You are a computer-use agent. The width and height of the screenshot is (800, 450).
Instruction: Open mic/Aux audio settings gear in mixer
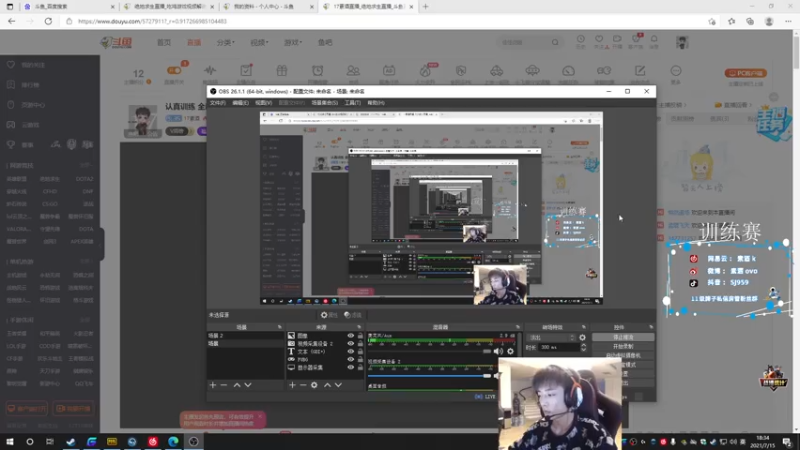tap(510, 351)
